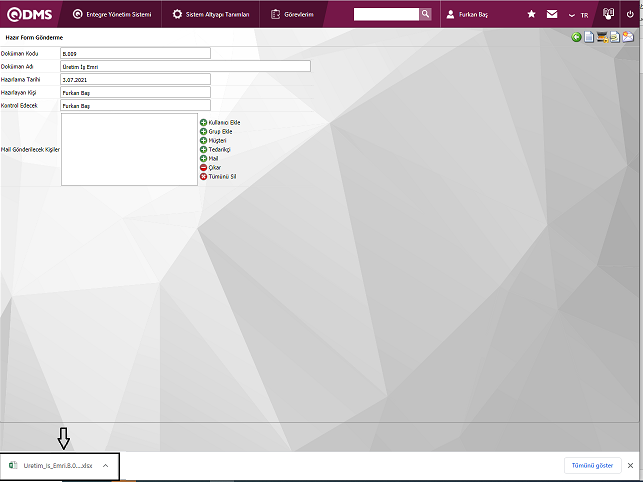
Task: Click the Hazırlama Tarihi field
Action: [x=135, y=79]
